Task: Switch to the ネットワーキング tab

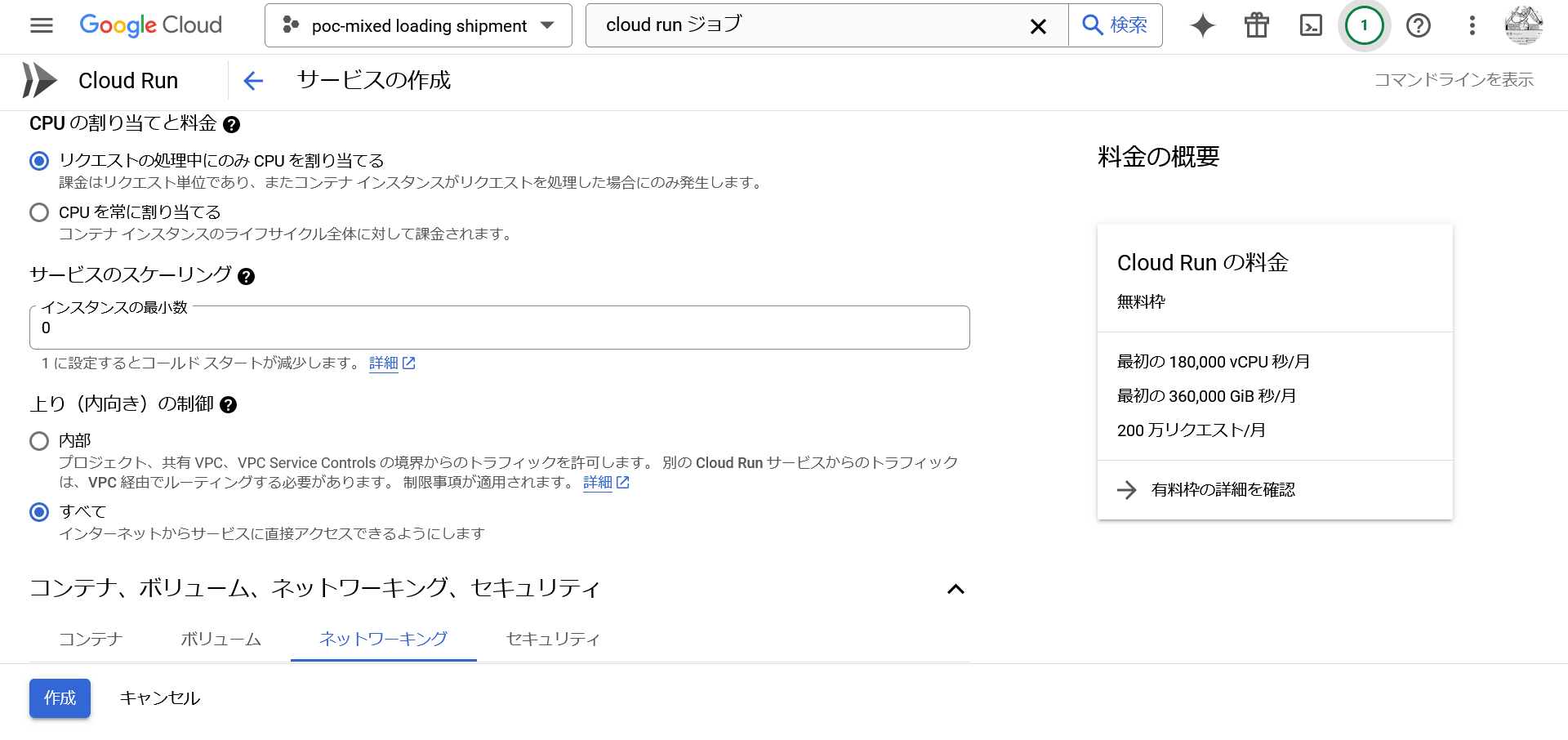Action: (383, 640)
